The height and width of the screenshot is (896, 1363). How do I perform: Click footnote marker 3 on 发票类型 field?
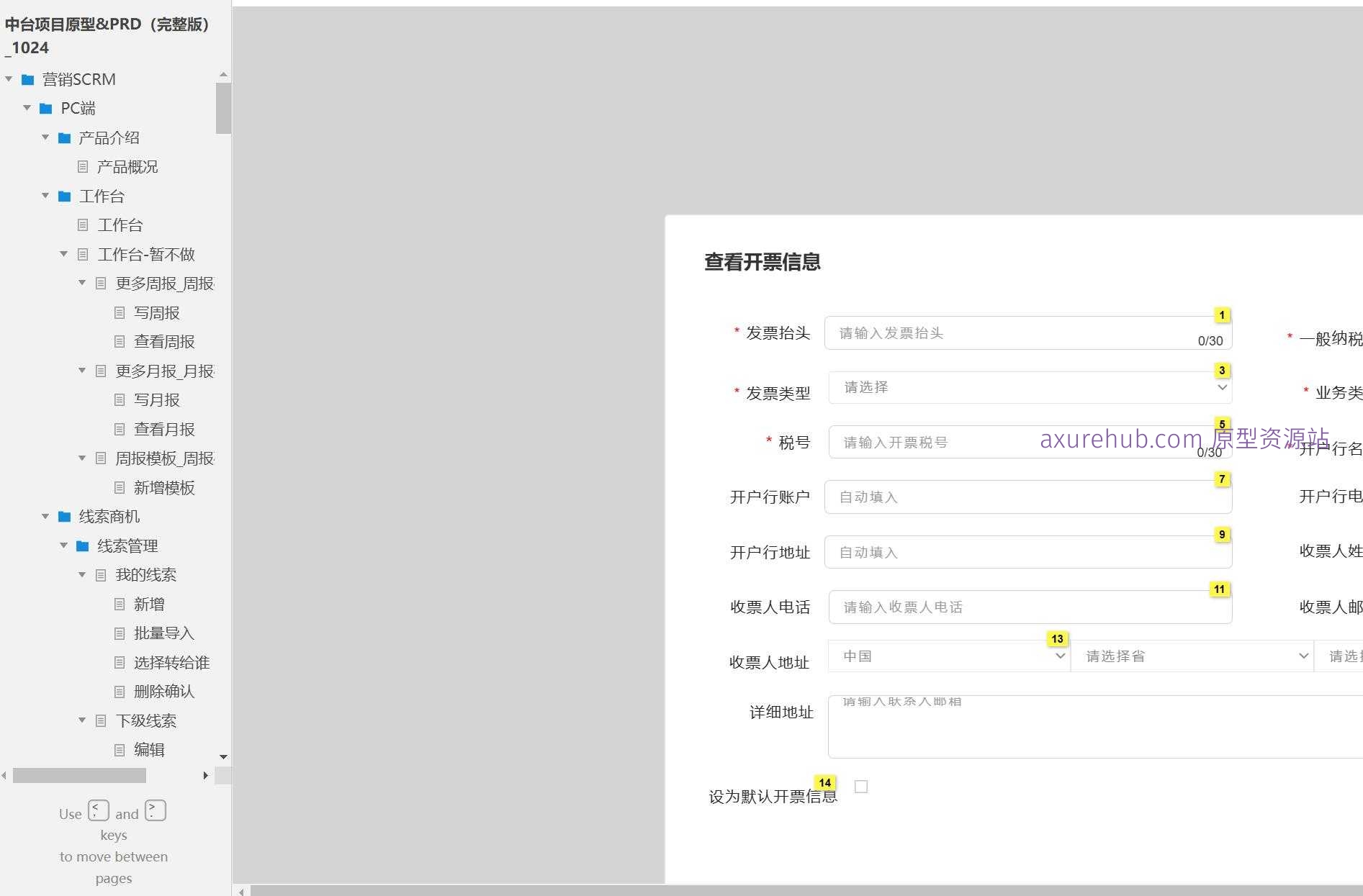(x=1222, y=370)
